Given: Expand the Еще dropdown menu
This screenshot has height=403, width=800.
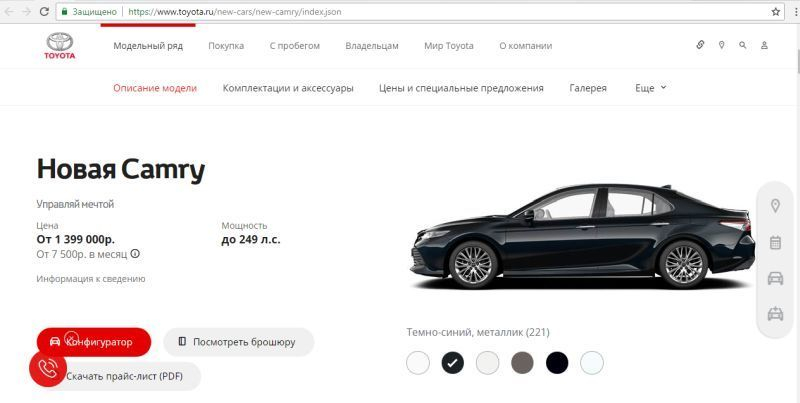Looking at the screenshot, I should click(651, 88).
